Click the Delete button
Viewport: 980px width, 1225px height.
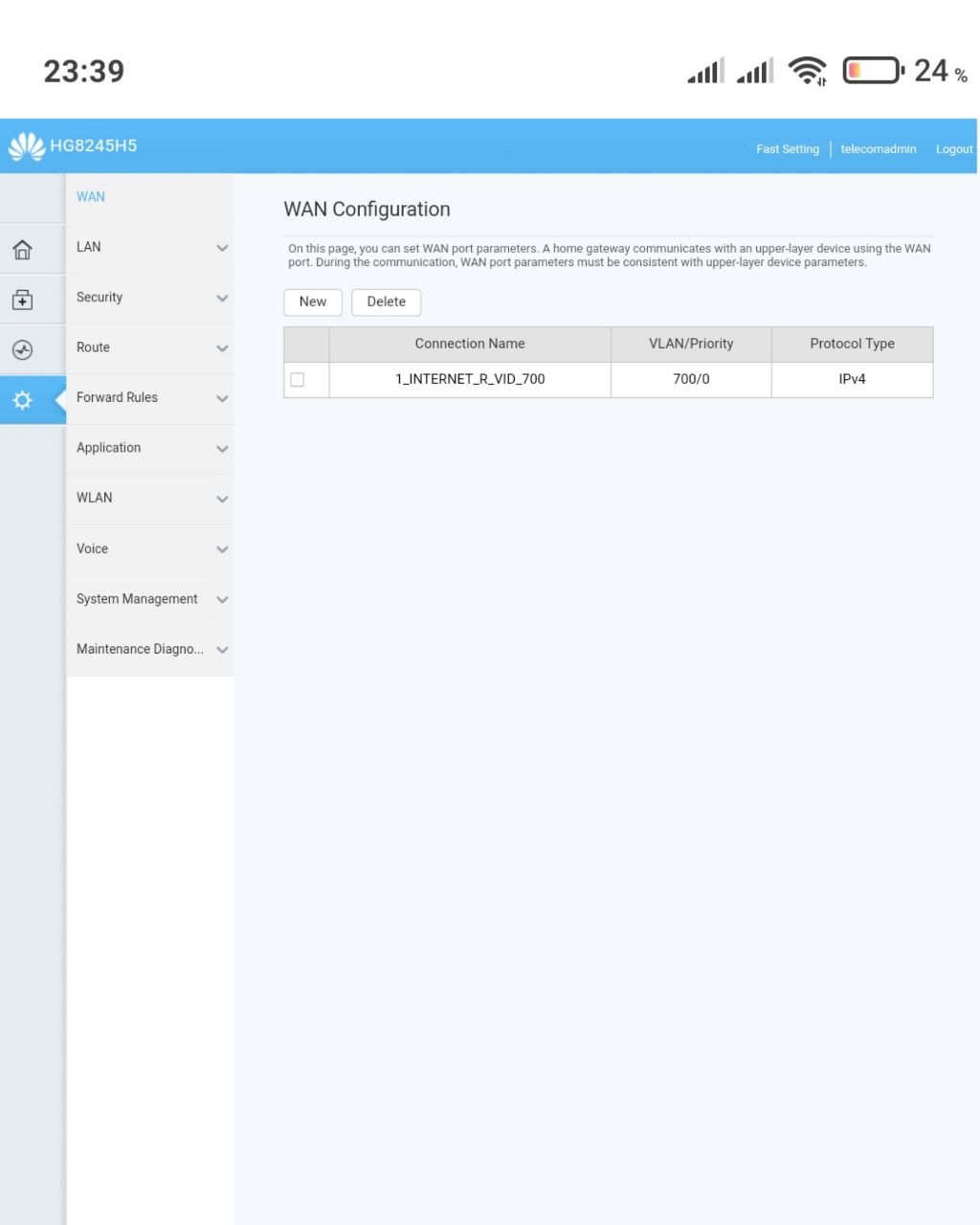pos(387,301)
